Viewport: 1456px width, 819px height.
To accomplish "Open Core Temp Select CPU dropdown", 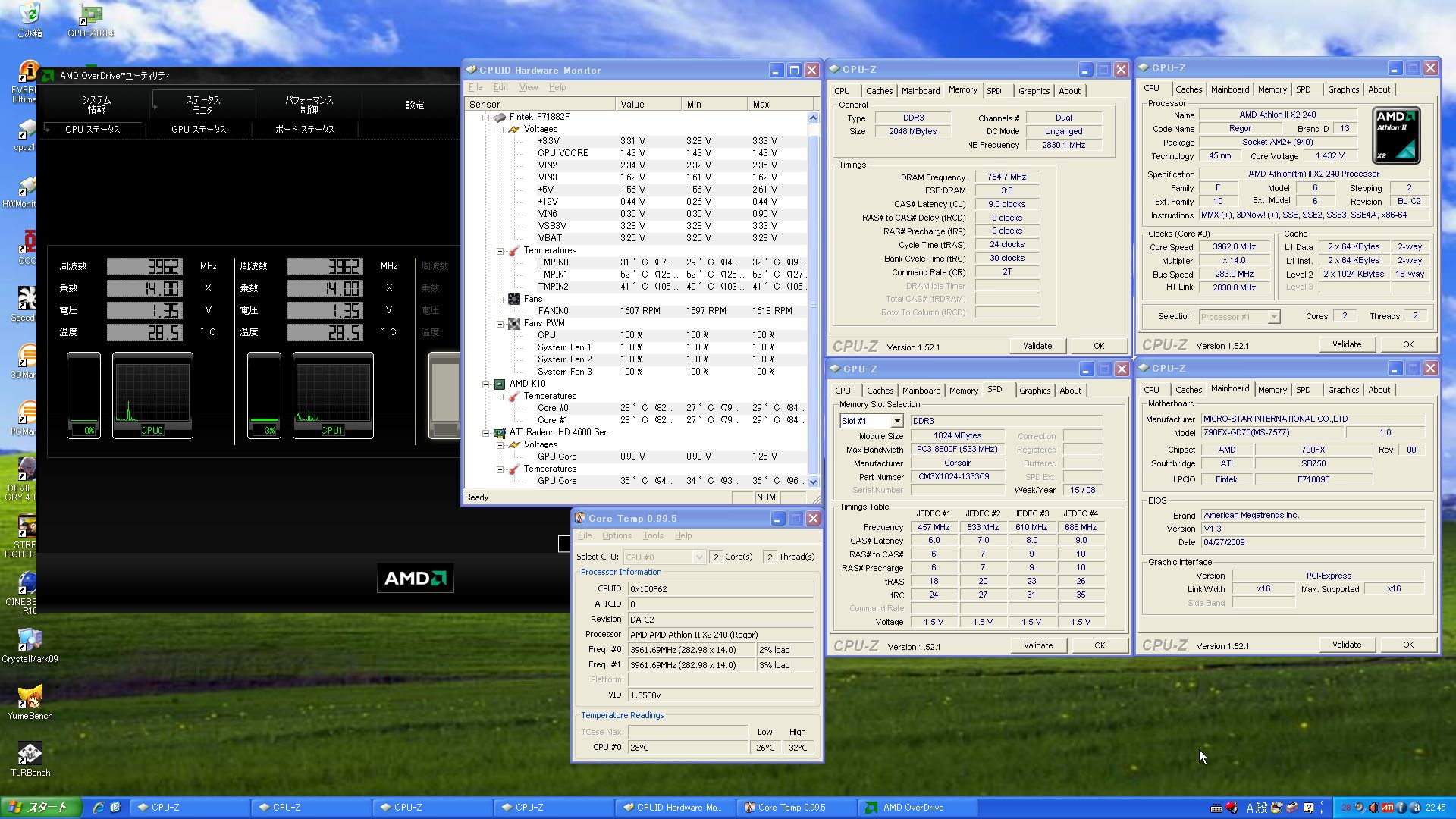I will tap(698, 557).
